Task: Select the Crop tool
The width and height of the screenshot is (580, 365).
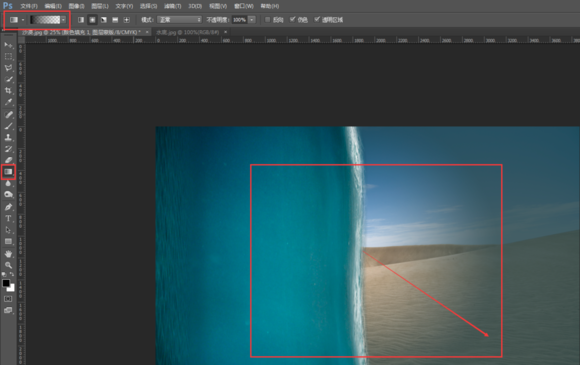Action: pos(8,91)
